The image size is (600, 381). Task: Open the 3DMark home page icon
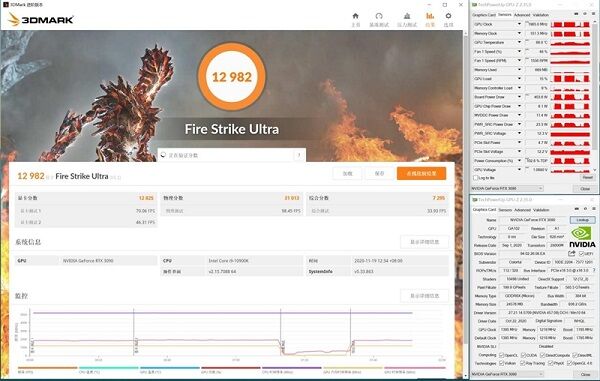pos(355,16)
